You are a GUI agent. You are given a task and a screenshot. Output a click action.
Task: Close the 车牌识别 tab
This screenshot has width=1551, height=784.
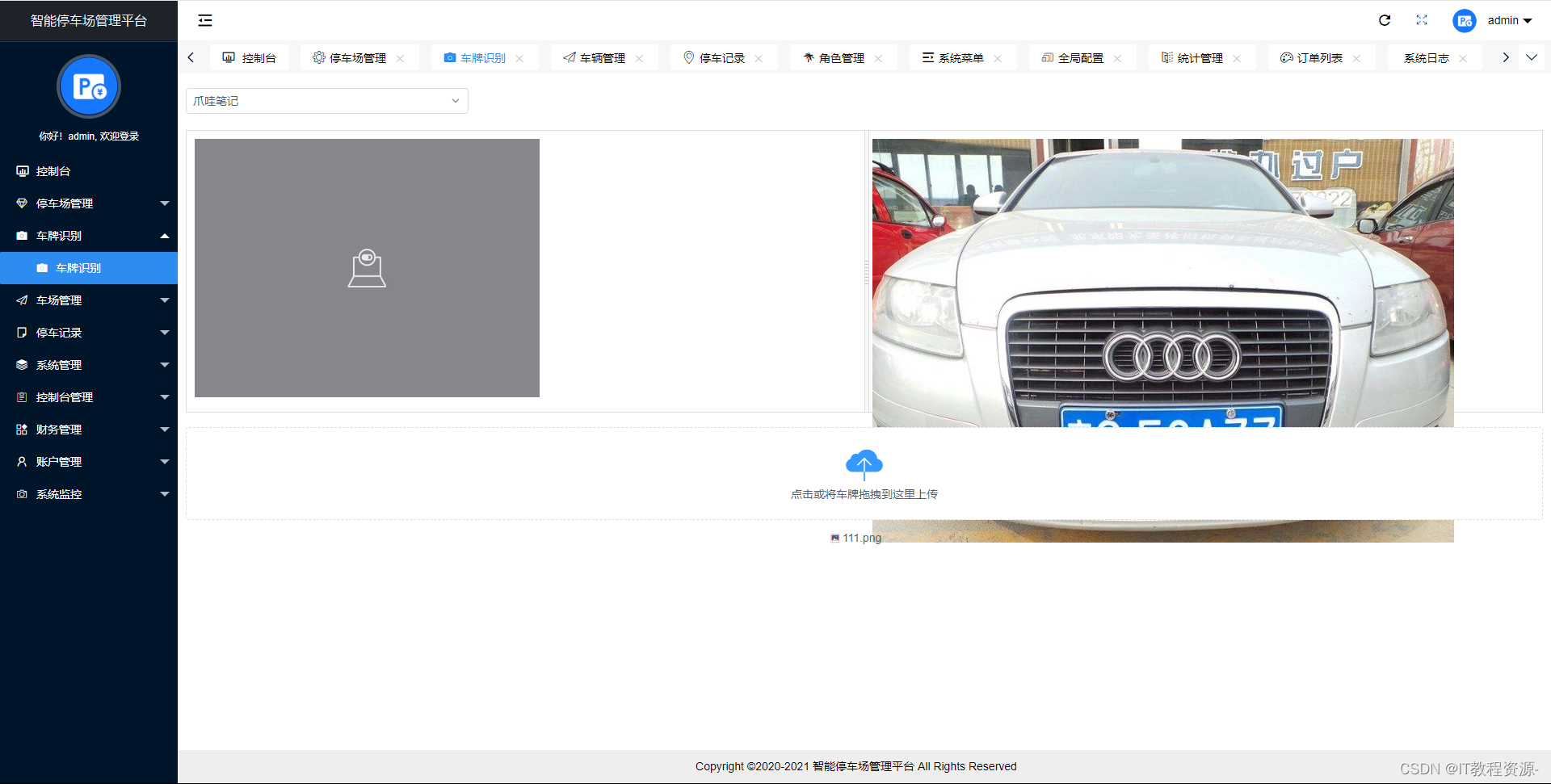(x=519, y=58)
